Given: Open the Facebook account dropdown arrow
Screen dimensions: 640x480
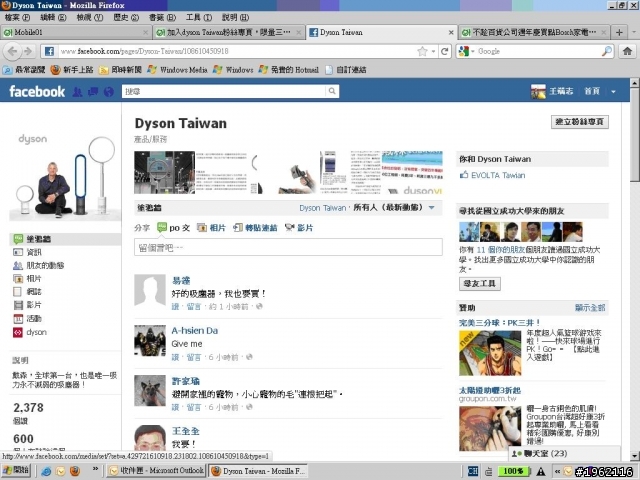Looking at the screenshot, I should pos(613,92).
